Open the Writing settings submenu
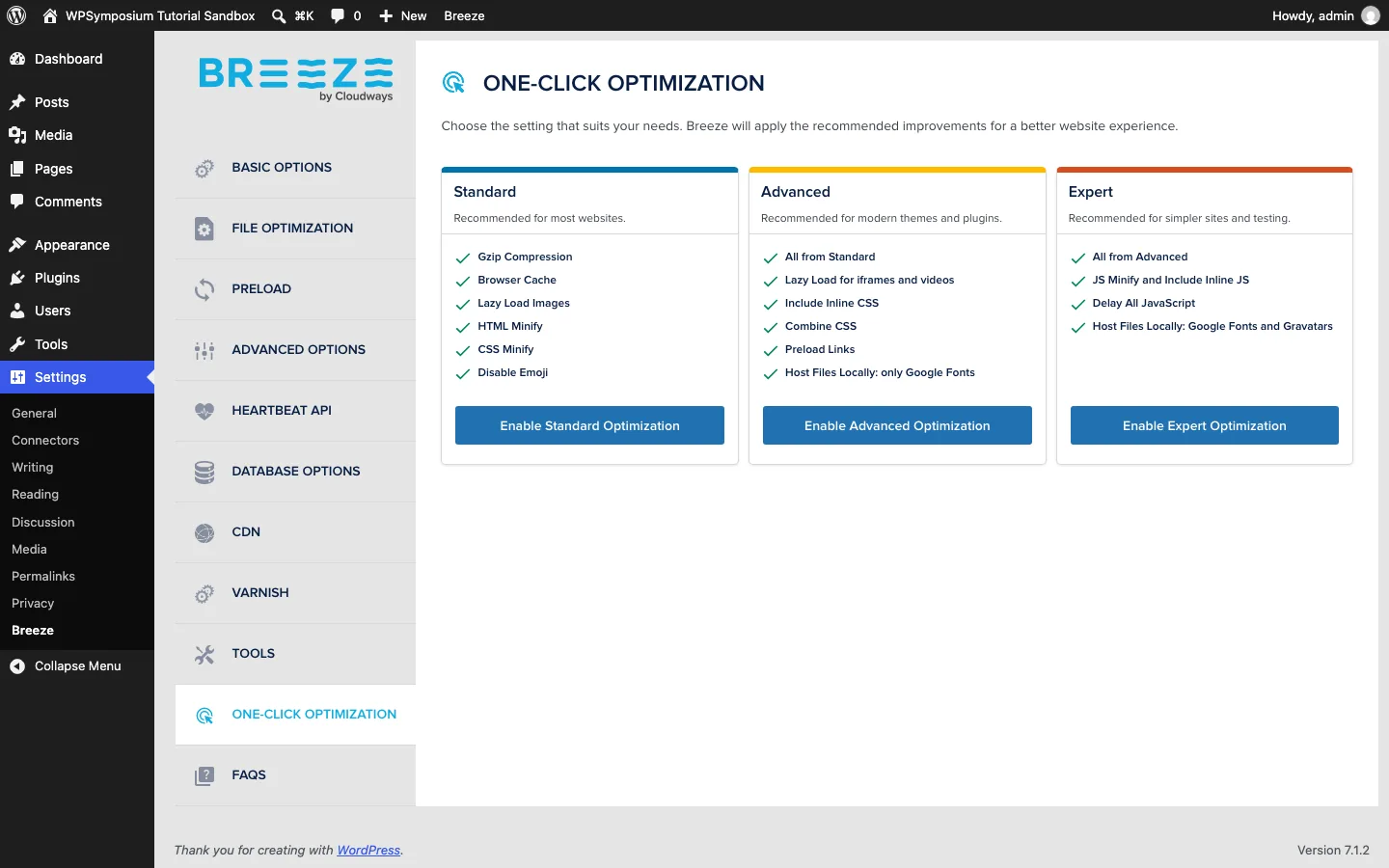The width and height of the screenshot is (1389, 868). click(x=33, y=468)
